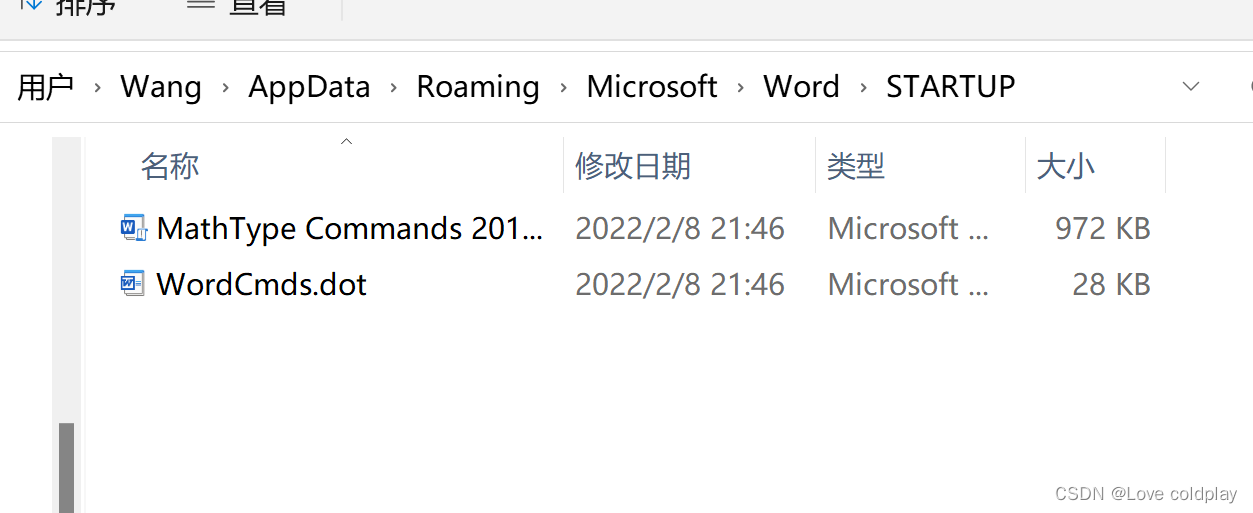Click the sort arrows icon in toolbar

coord(31,5)
